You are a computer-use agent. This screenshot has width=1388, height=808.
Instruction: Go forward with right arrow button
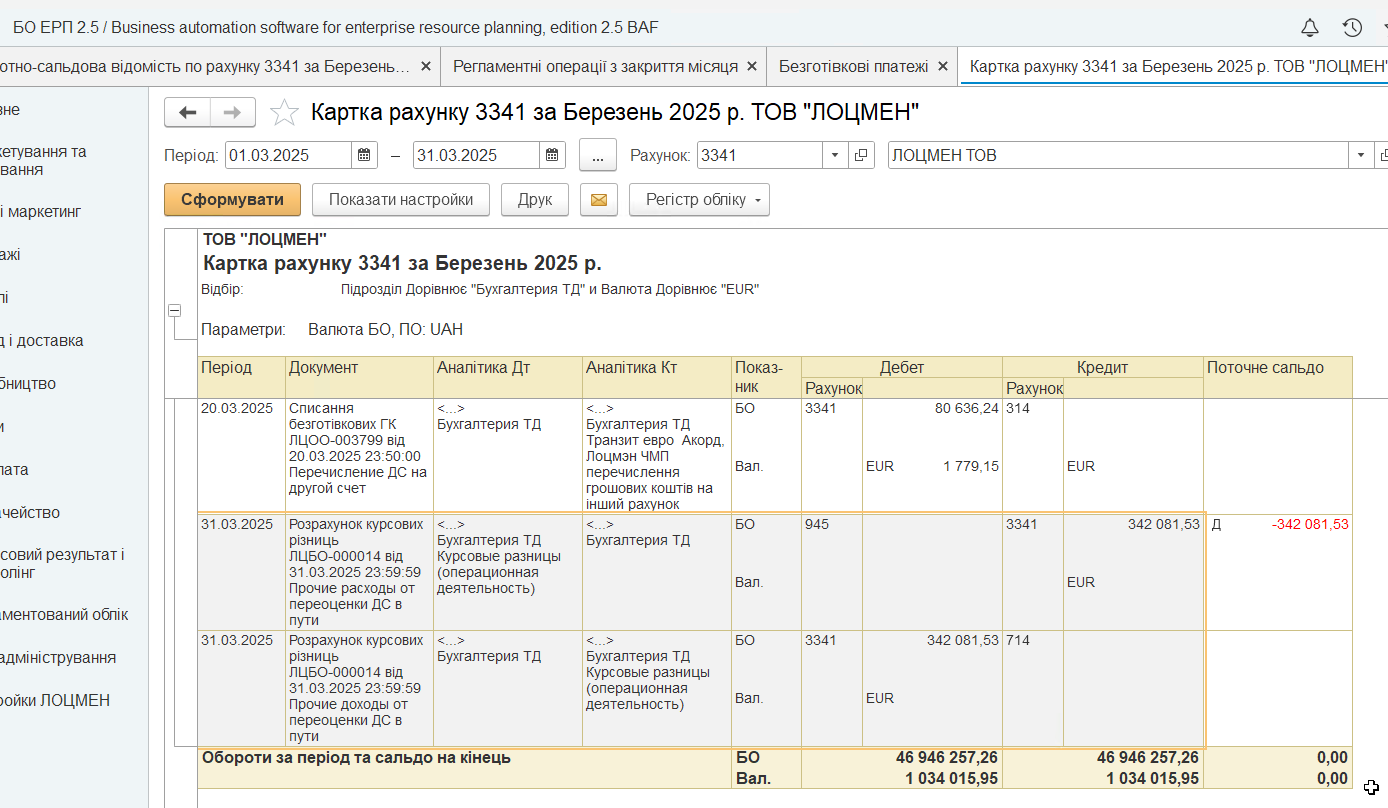[233, 113]
